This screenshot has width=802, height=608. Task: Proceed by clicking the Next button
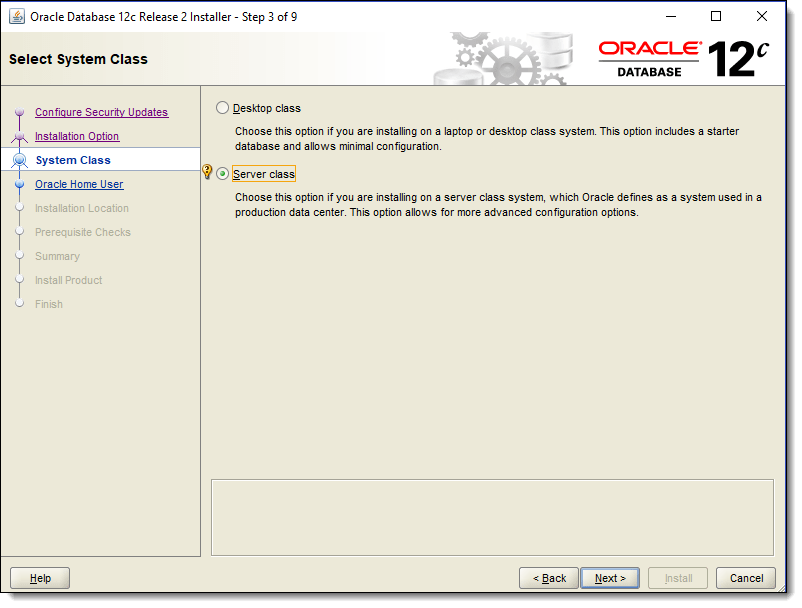[610, 578]
